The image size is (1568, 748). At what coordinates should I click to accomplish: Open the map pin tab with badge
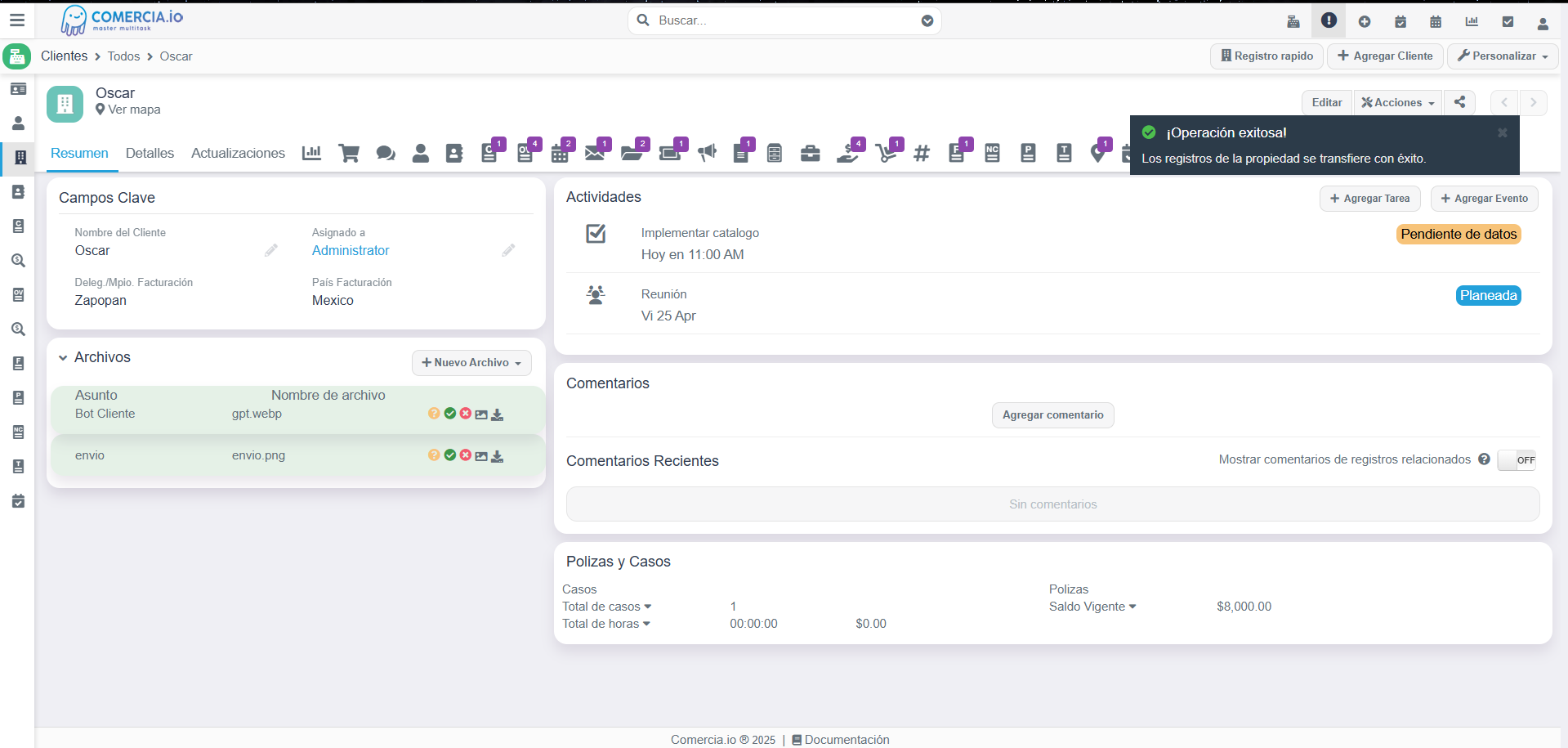point(1099,152)
